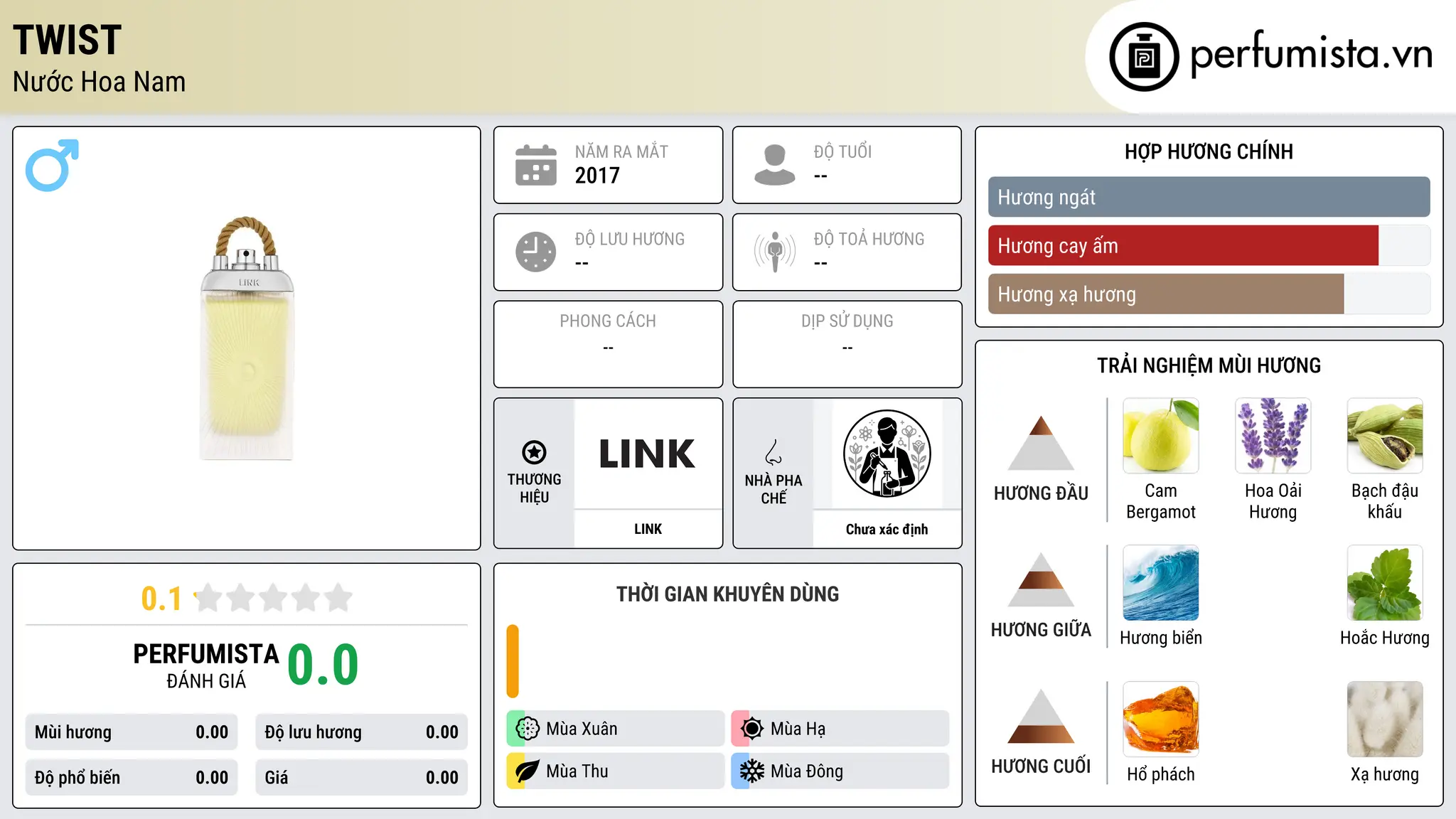Click the perfumista.vn site name text
Viewport: 1456px width, 819px height.
pyautogui.click(x=1312, y=54)
